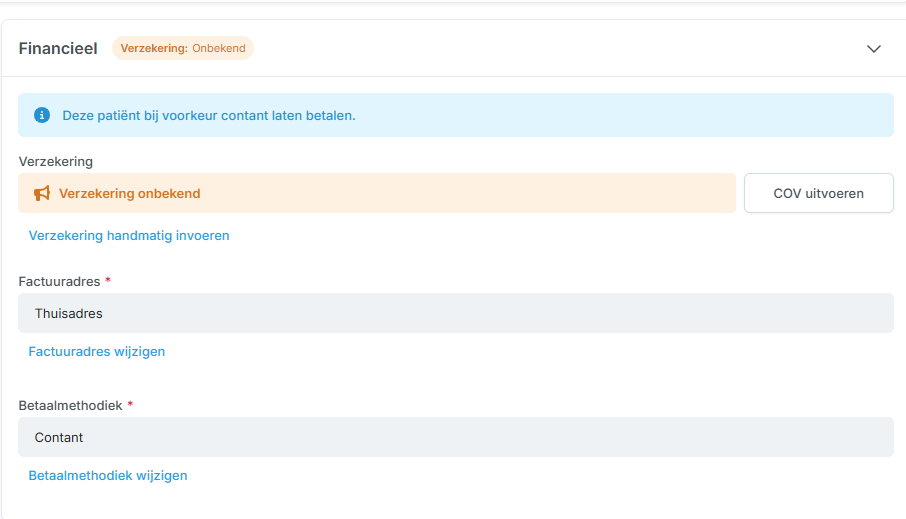Click the contant payment preference notice text
The width and height of the screenshot is (906, 519).
[209, 115]
